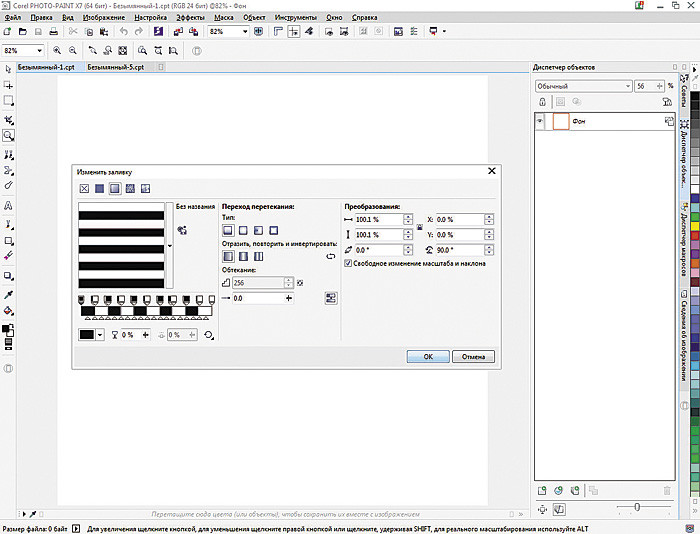700x534 pixels.
Task: Toggle the aspect ratio lock for transformations
Action: [419, 227]
